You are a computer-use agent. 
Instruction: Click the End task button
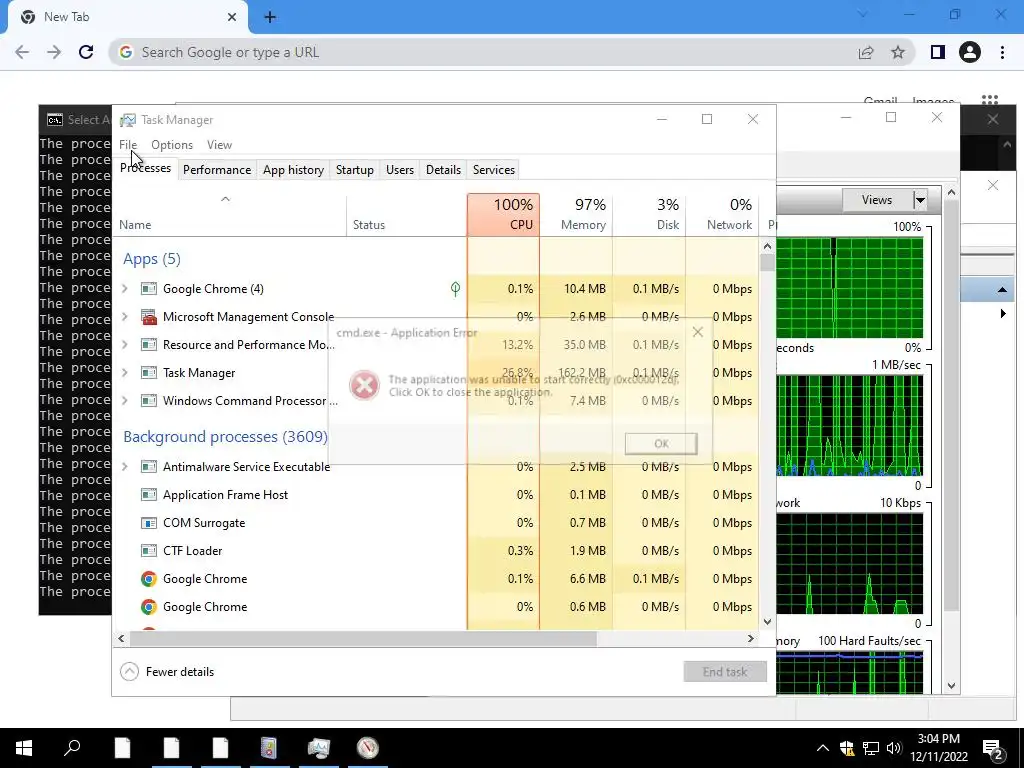point(725,672)
